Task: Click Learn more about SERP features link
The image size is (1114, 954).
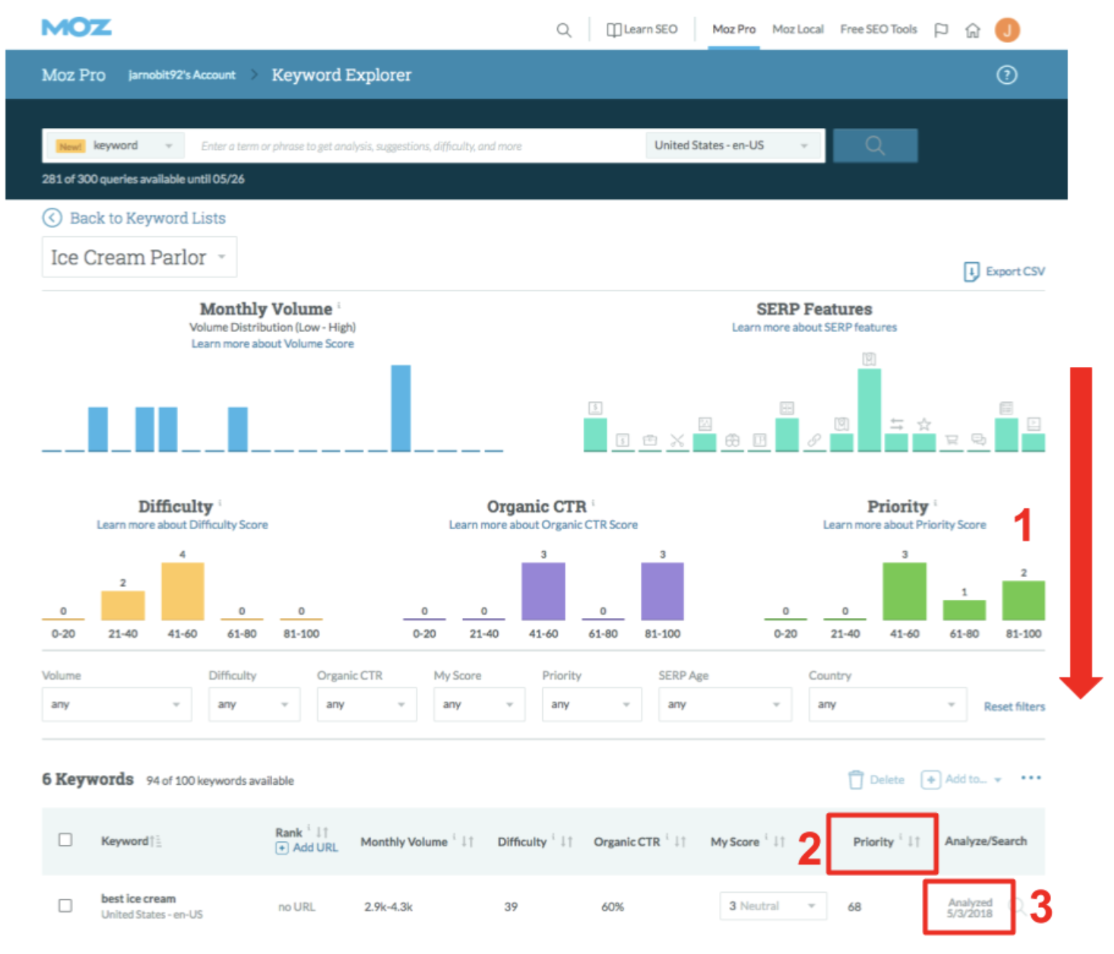Action: pyautogui.click(x=814, y=328)
